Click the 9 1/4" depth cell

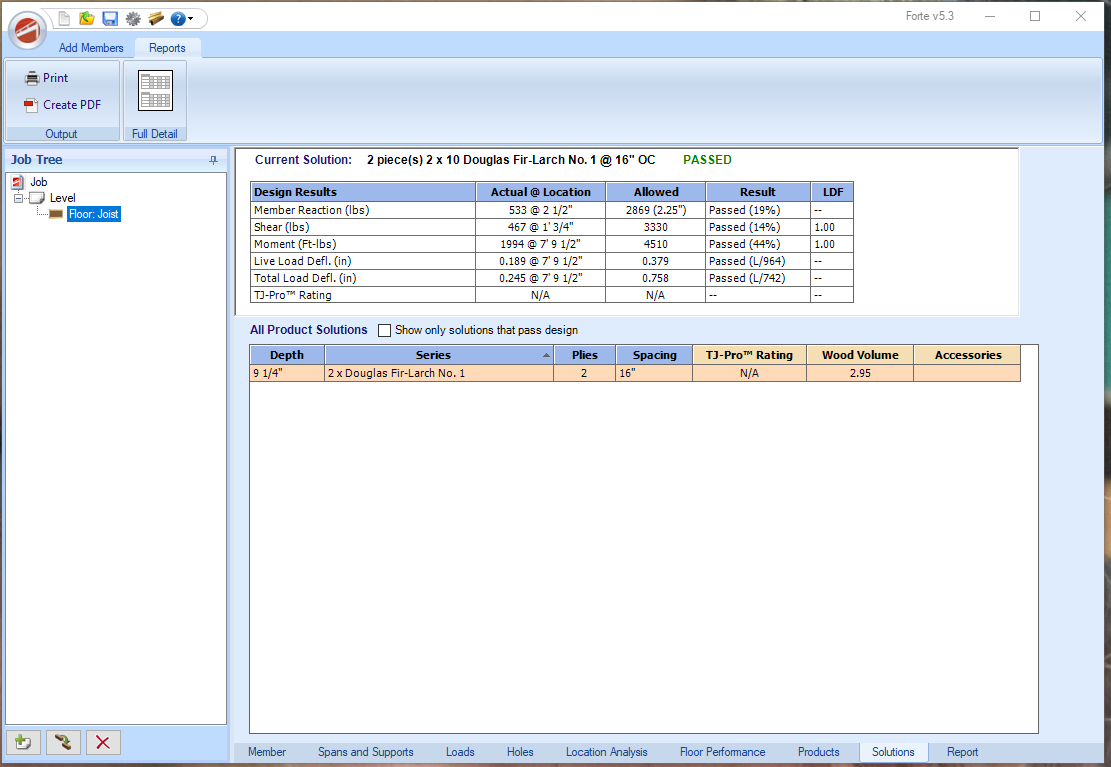click(287, 373)
